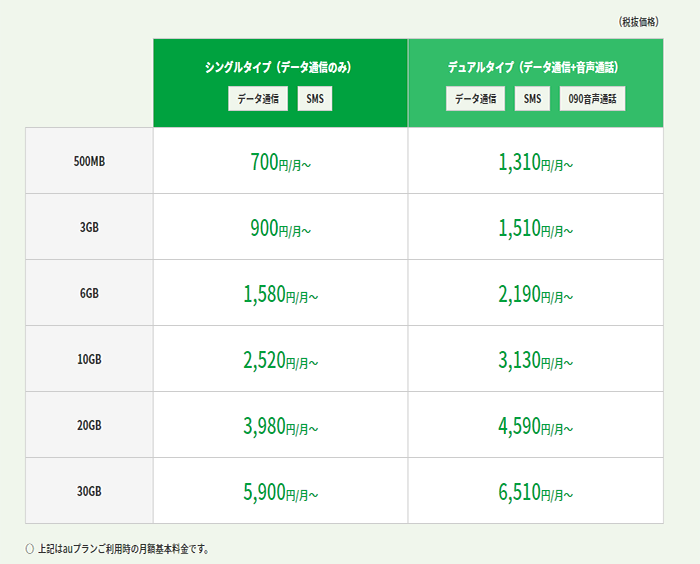
Task: Click SMS badge under デュアルタイプ
Action: click(x=532, y=99)
